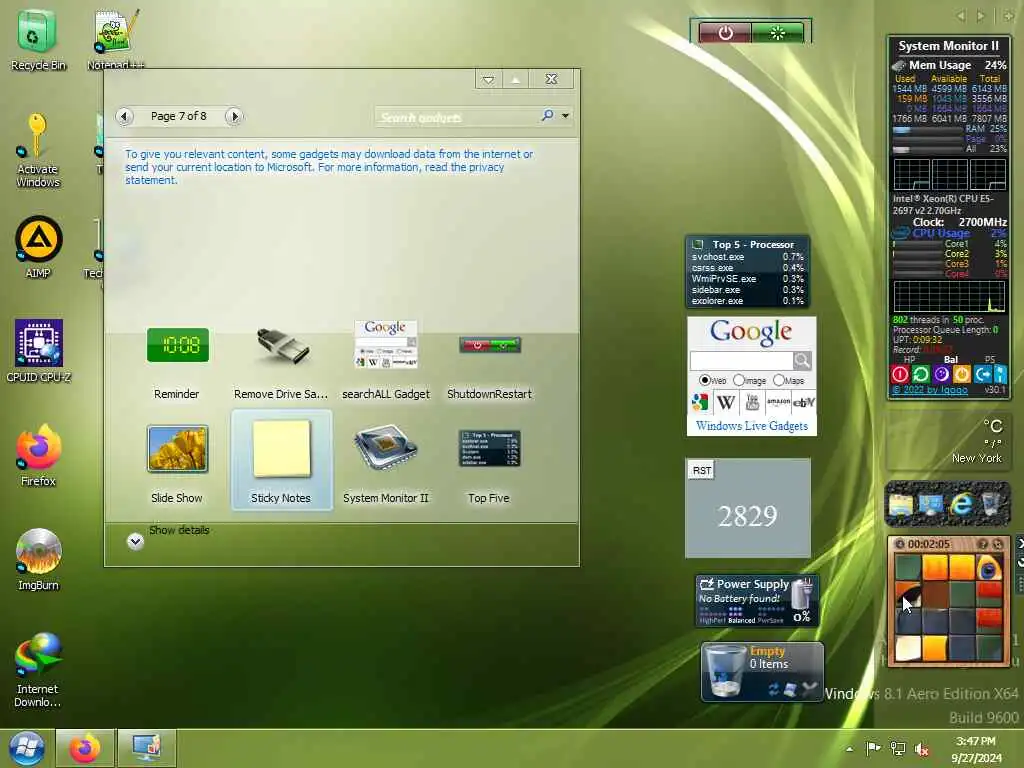Click the Show details label
Screen dimensions: 1024x768
[179, 530]
